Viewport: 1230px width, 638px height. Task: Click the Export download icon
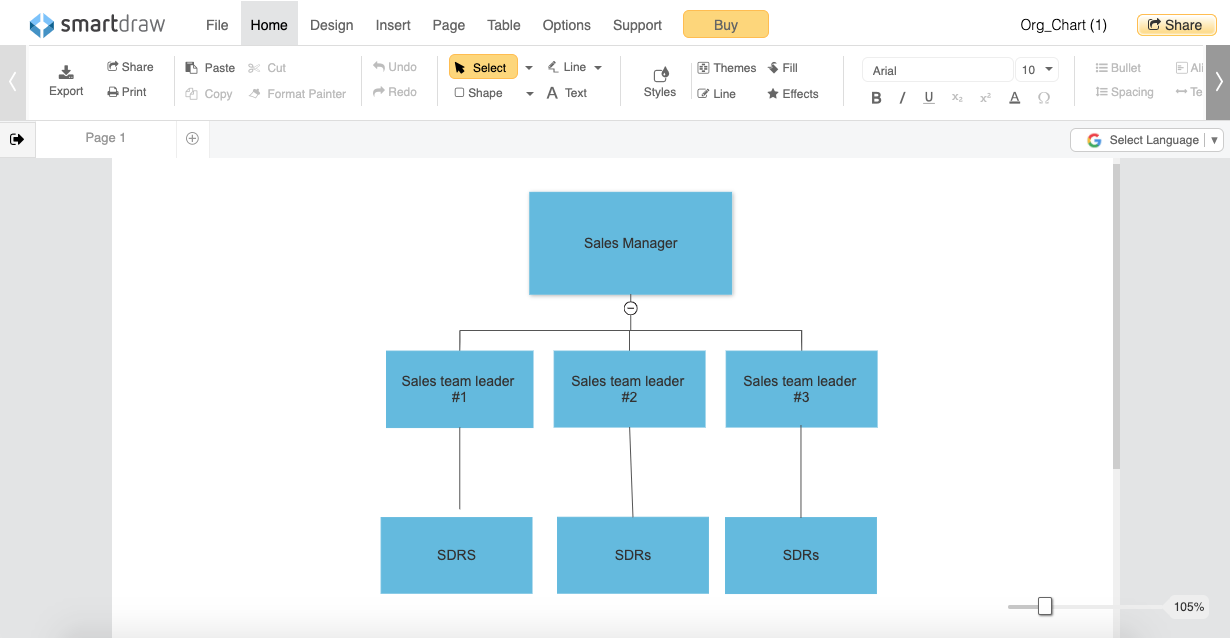pyautogui.click(x=66, y=71)
